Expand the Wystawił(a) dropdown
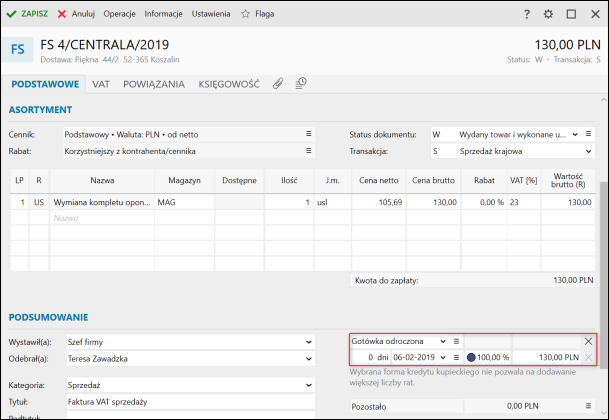Viewport: 609px width, 420px height. 308,342
